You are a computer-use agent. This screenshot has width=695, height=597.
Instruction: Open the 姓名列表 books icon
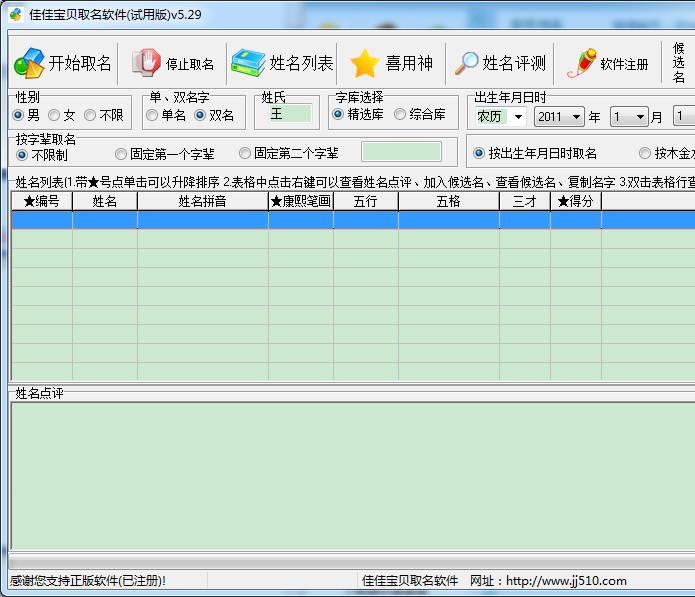tap(248, 63)
